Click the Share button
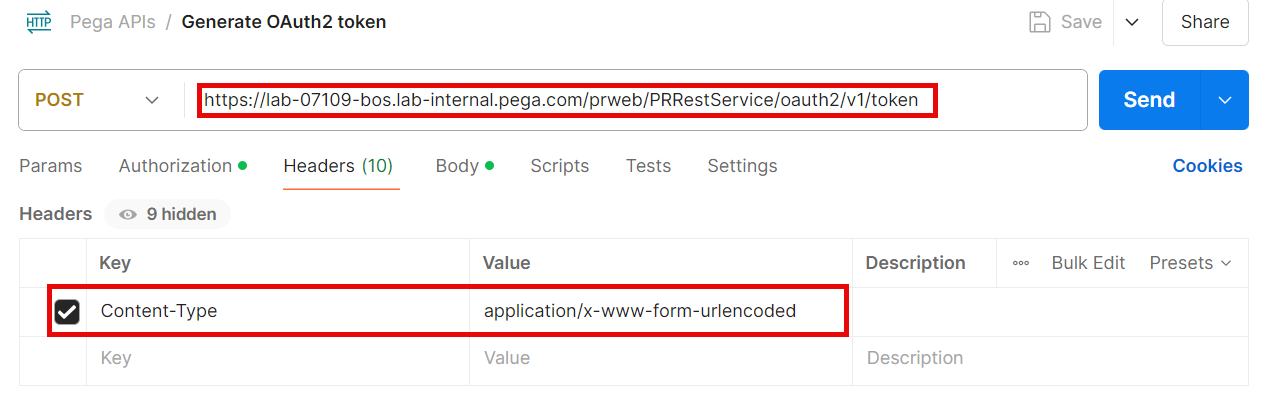This screenshot has height=414, width=1268. coord(1205,22)
